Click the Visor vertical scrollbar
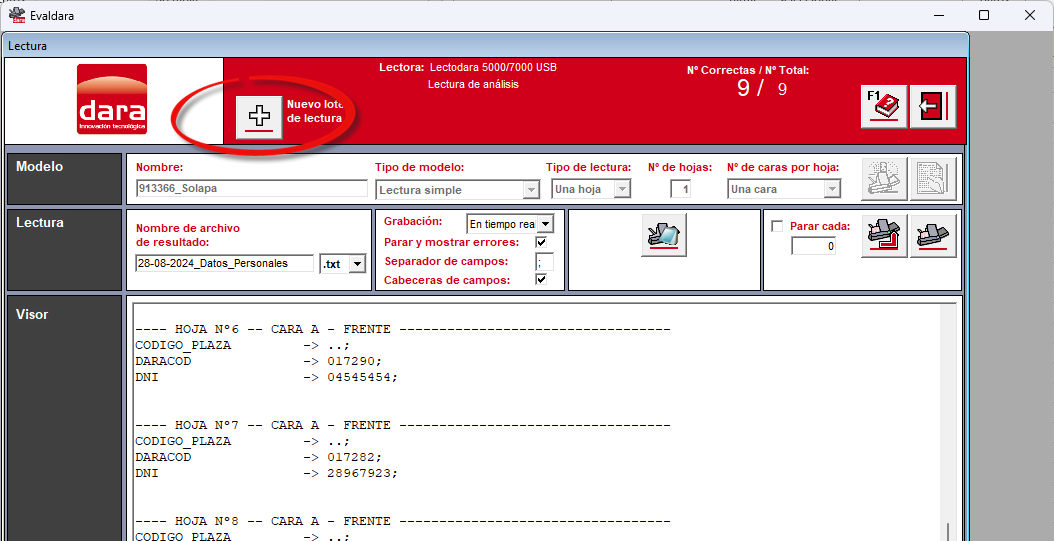 point(948,422)
